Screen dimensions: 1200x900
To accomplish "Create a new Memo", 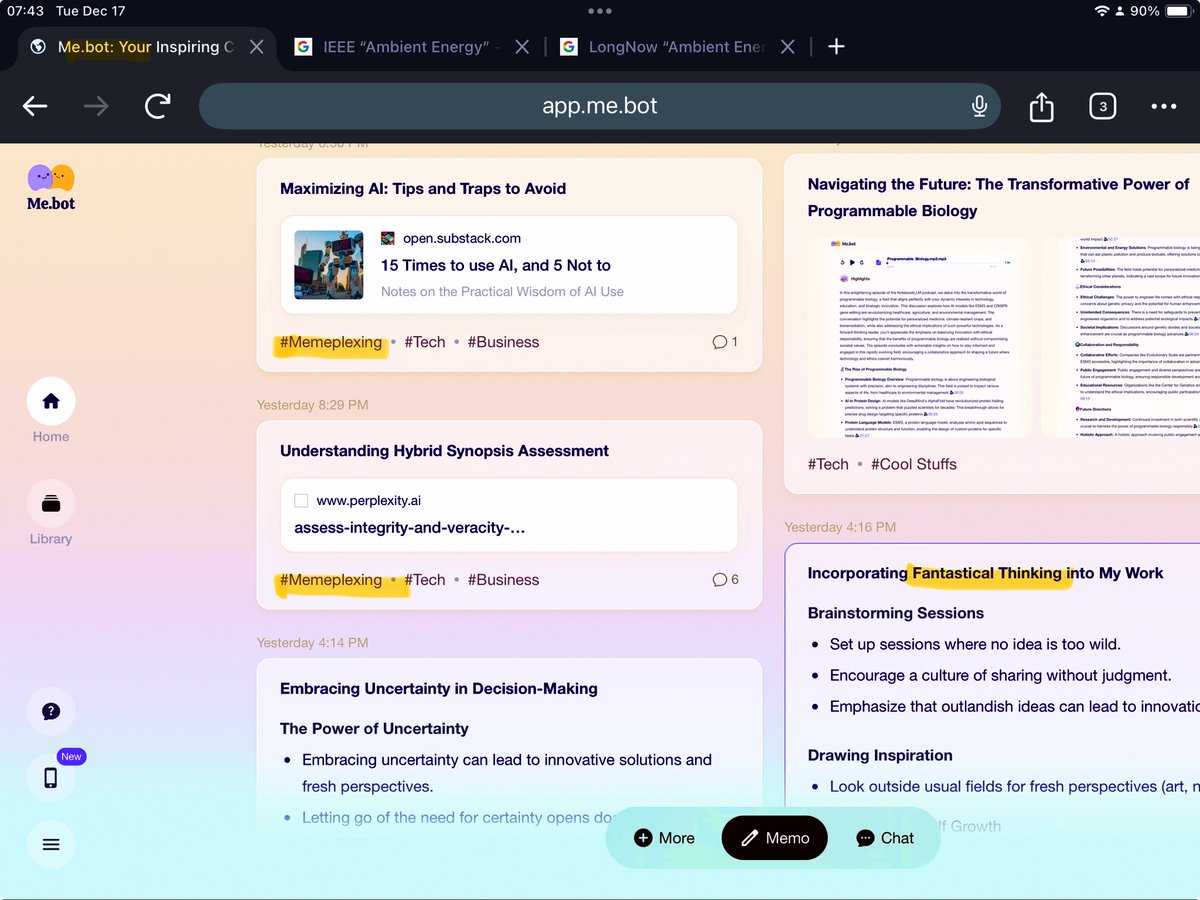I will [x=775, y=838].
